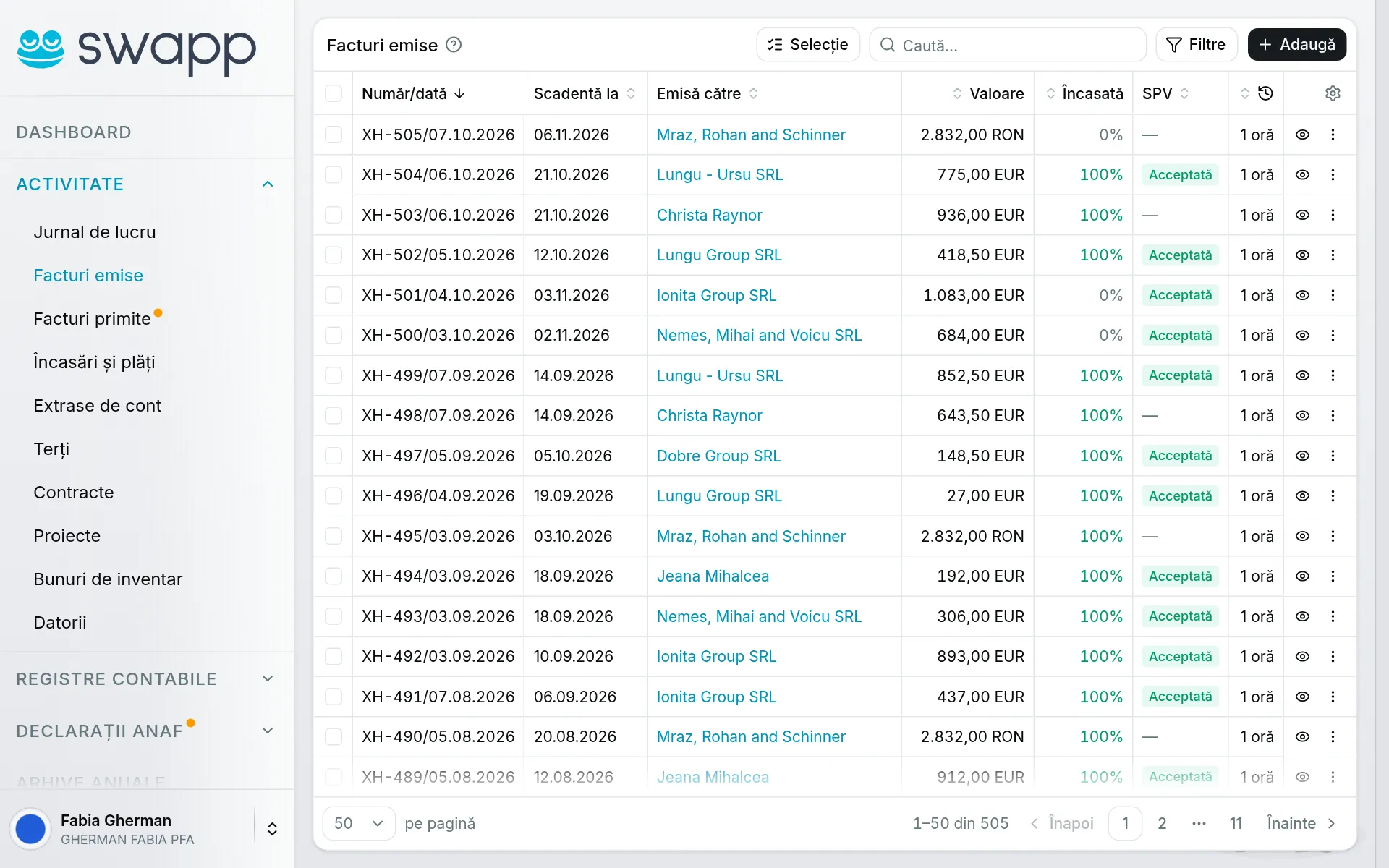View invoice XH-505 with eye icon
The height and width of the screenshot is (868, 1389).
[1302, 135]
